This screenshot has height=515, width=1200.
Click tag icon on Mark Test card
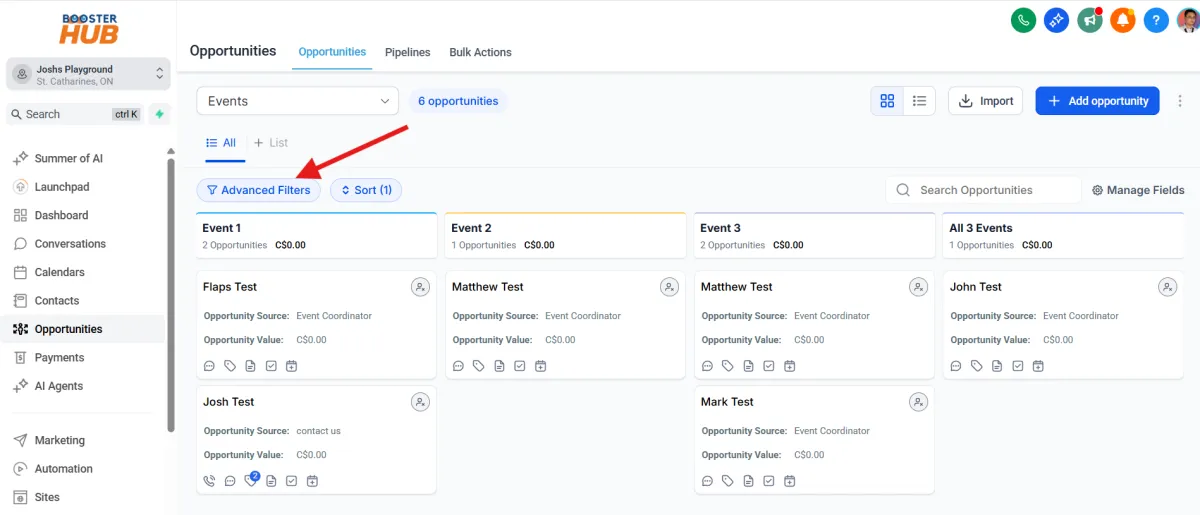tap(728, 481)
